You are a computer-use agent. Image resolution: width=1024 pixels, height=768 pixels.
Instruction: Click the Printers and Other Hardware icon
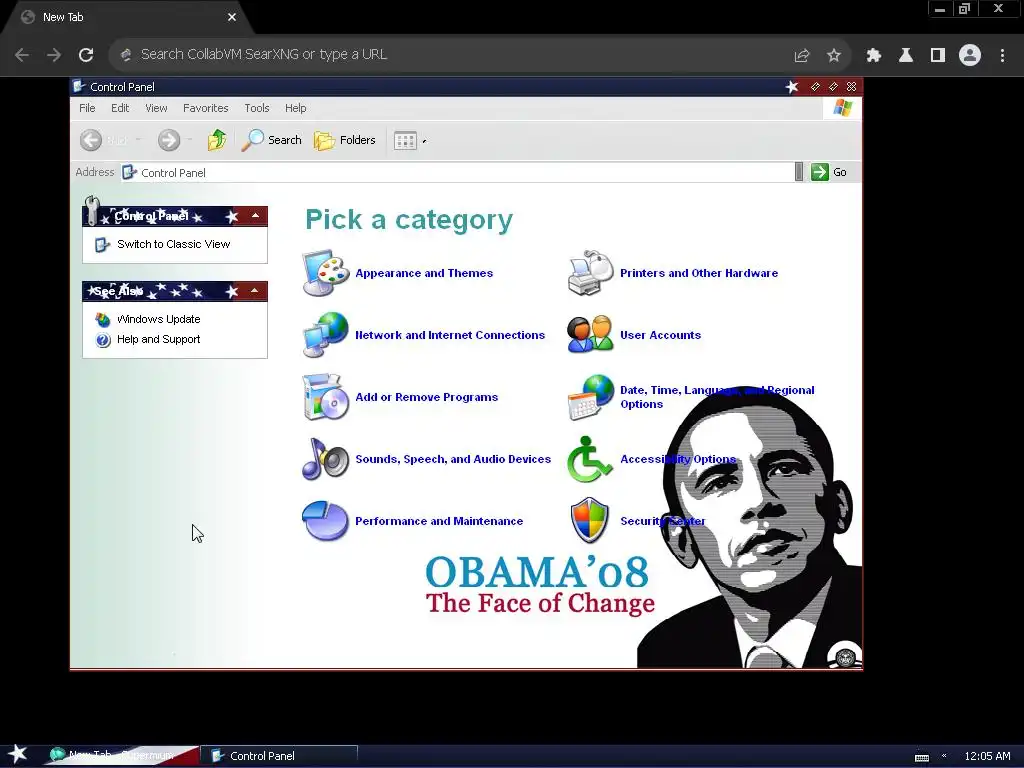coord(590,272)
